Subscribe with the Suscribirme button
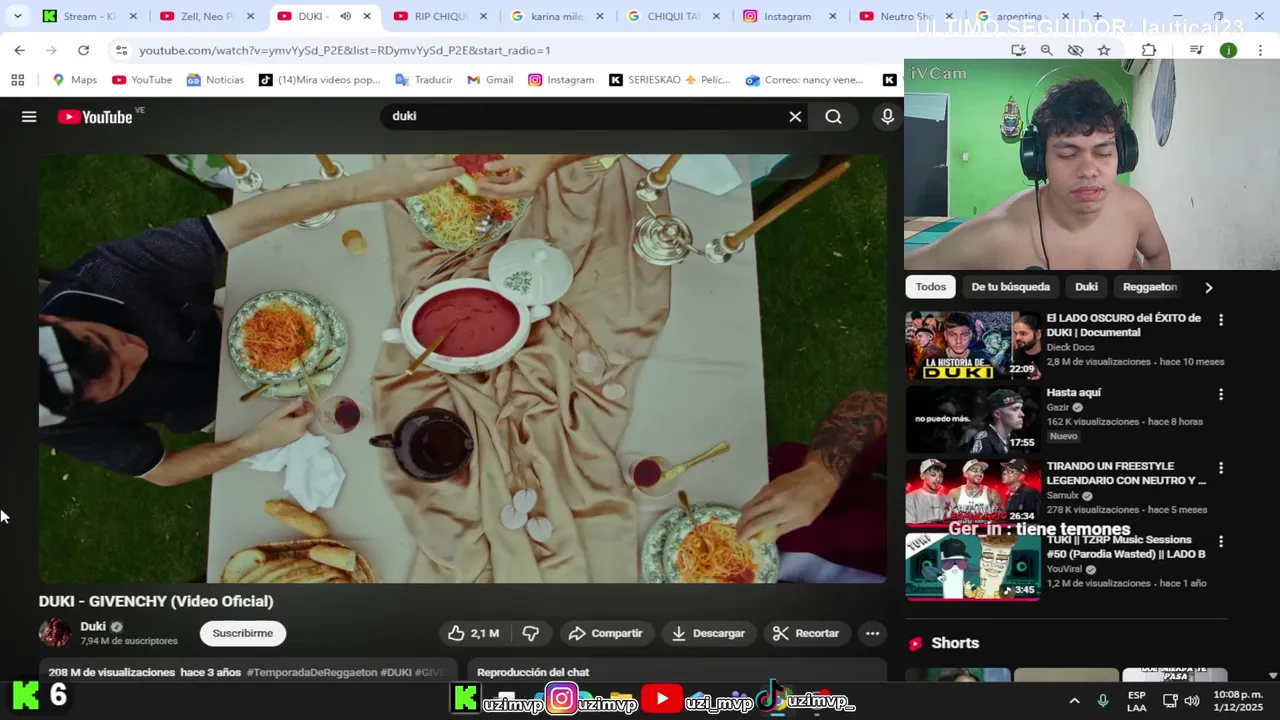 pyautogui.click(x=243, y=633)
